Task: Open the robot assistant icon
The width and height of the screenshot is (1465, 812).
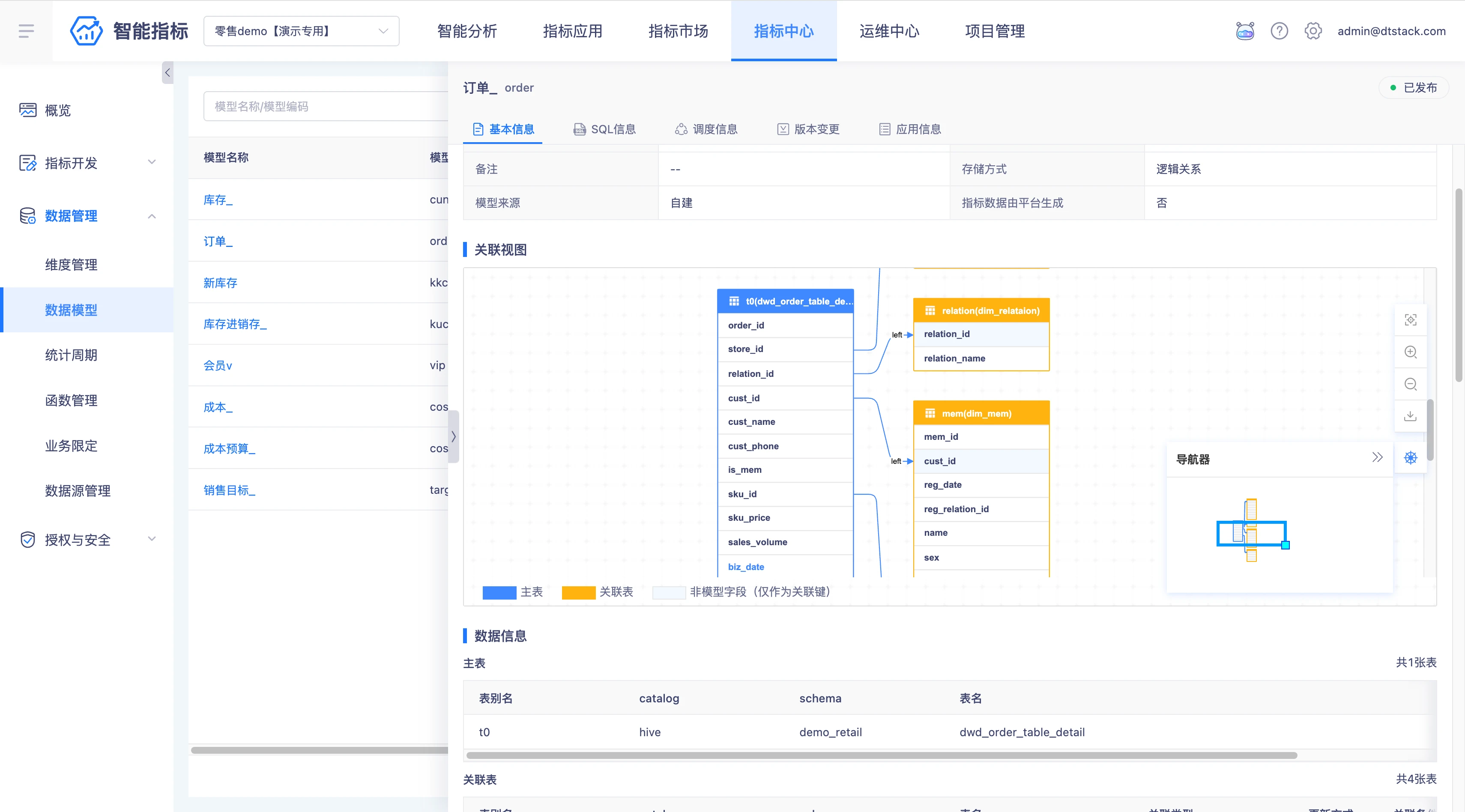Action: click(1245, 31)
